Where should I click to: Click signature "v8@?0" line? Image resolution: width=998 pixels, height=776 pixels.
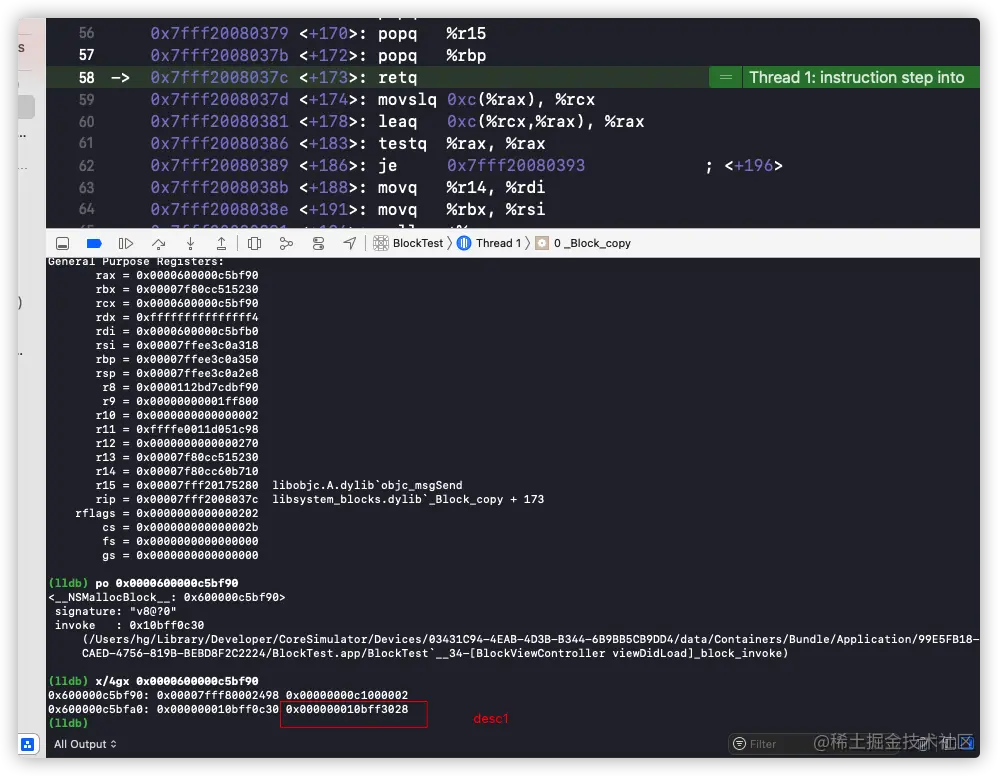[x=116, y=611]
